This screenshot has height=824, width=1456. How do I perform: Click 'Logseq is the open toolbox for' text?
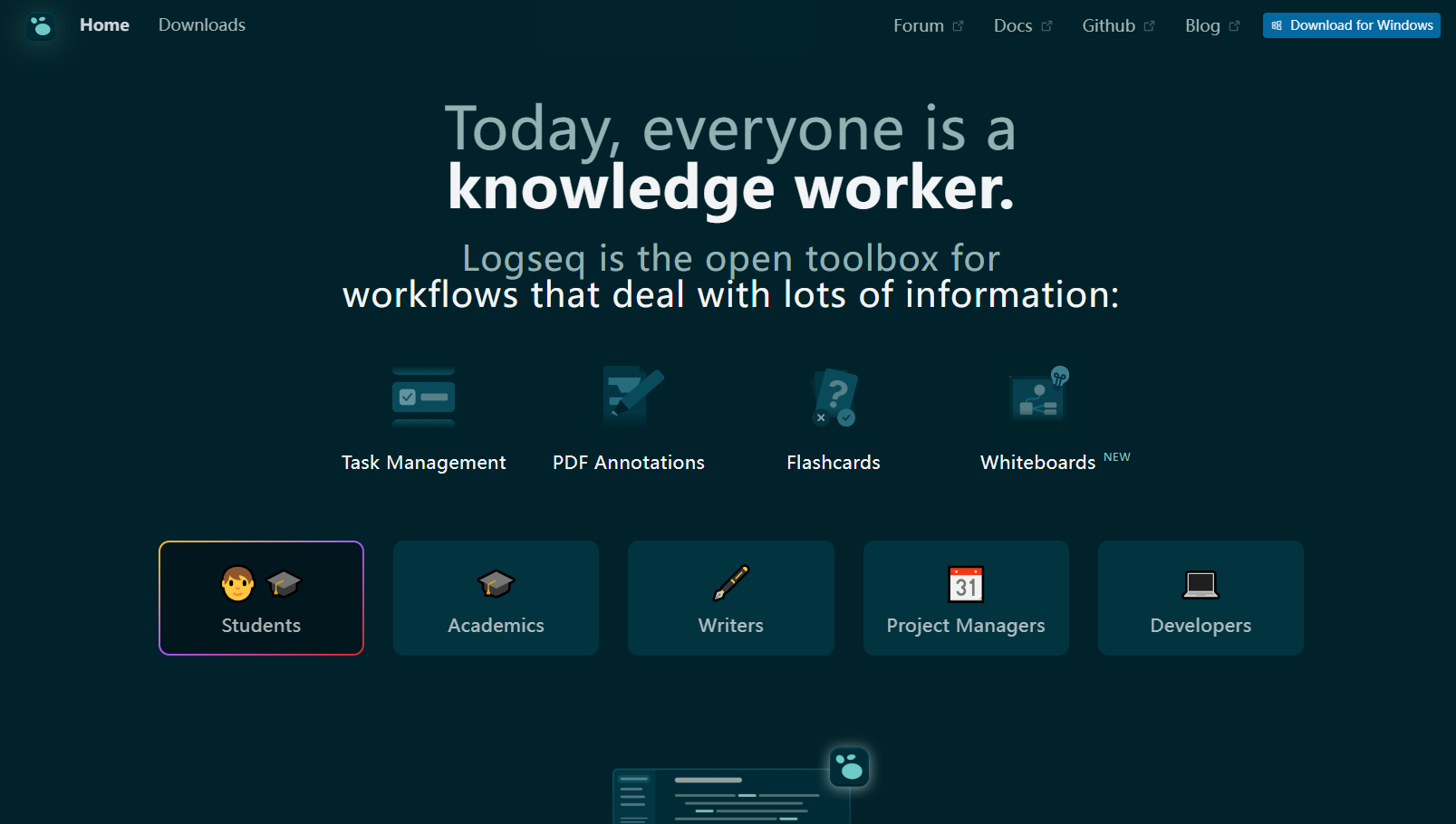pos(731,259)
